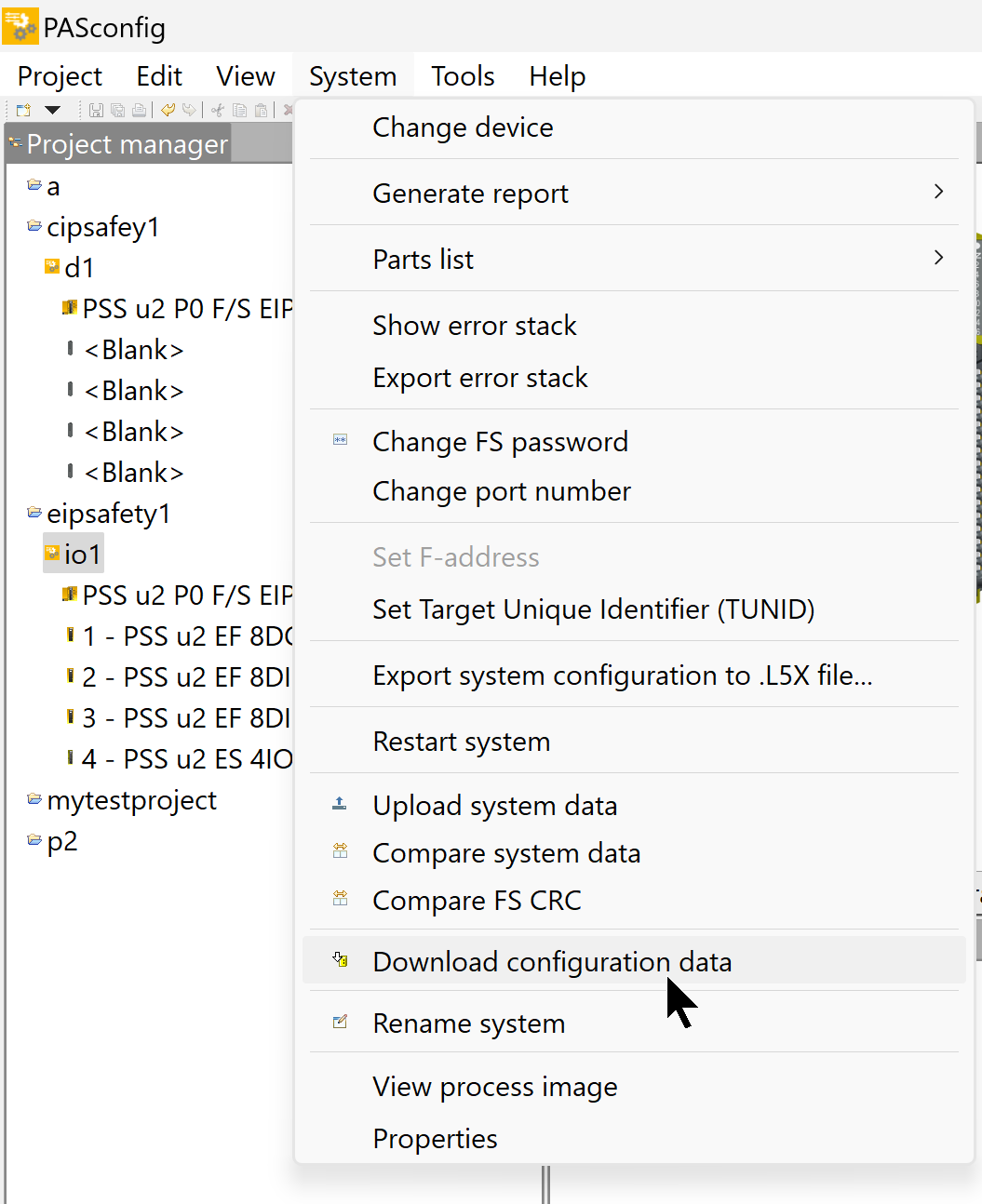Open the dropdown arrow beside New project
The width and height of the screenshot is (982, 1204).
click(53, 110)
